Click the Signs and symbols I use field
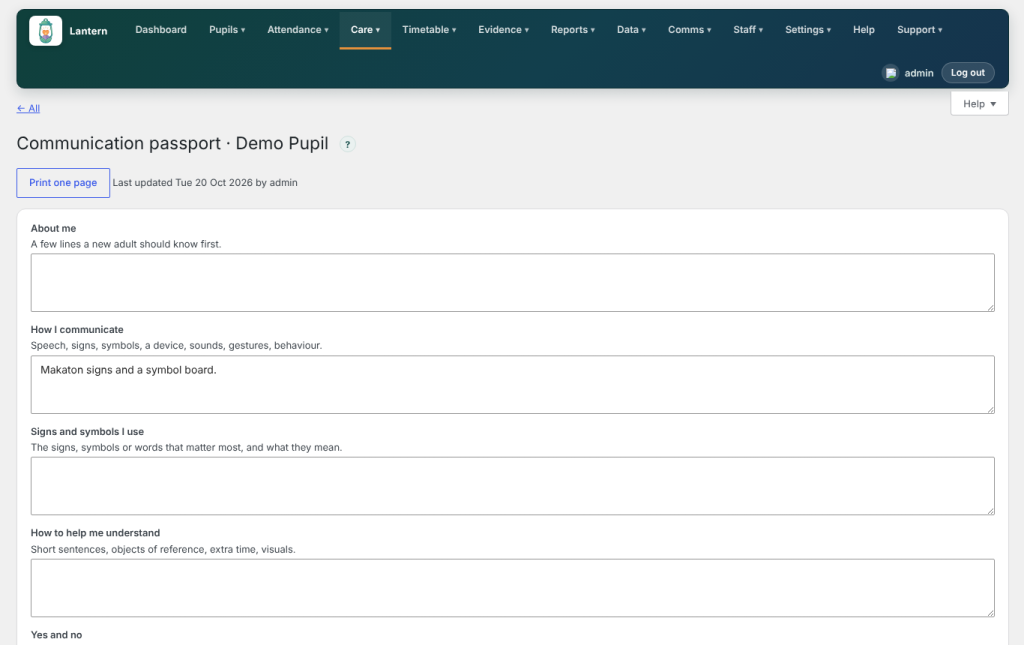The width and height of the screenshot is (1024, 645). [512, 486]
